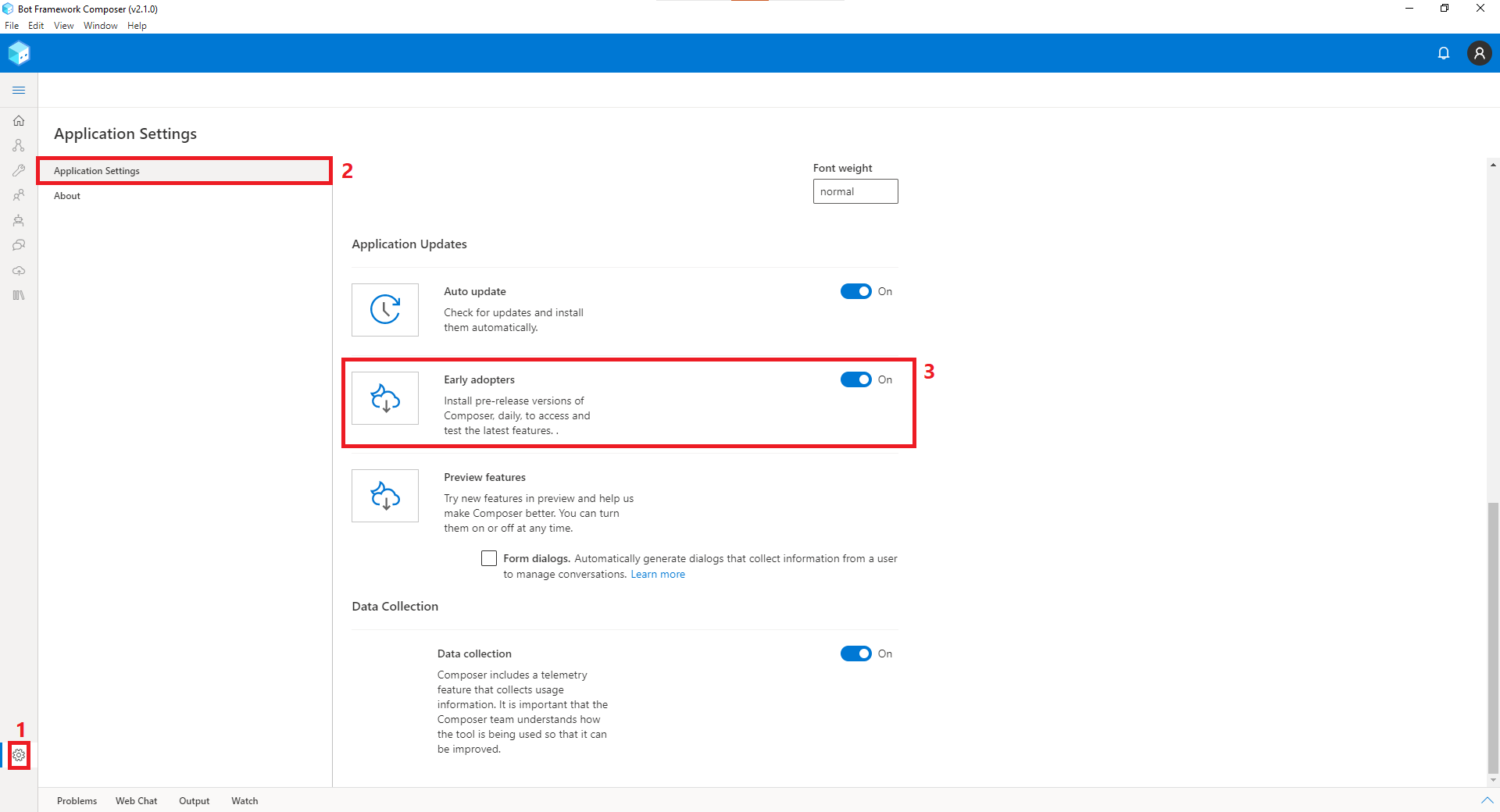
Task: Switch to the Output tab
Action: 195,801
